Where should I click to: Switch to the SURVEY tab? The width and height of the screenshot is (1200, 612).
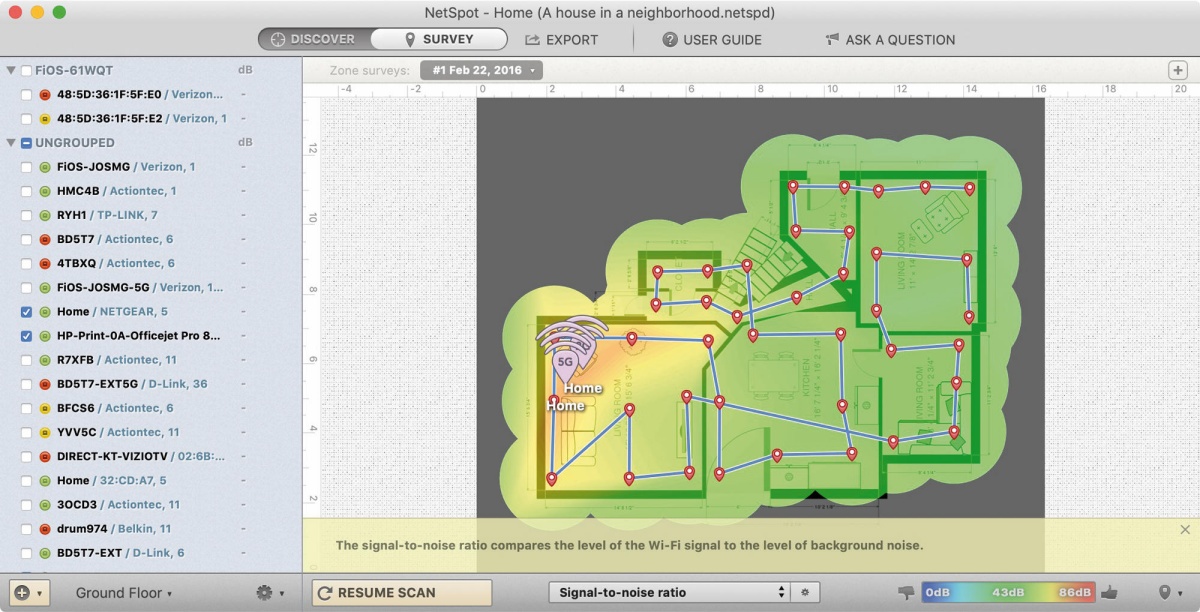(438, 40)
